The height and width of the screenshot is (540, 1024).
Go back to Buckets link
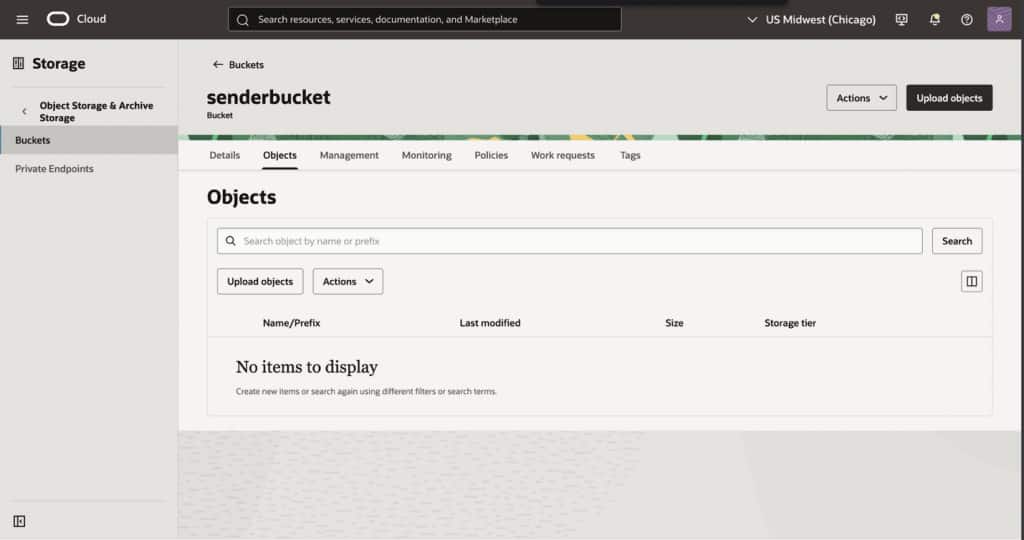coord(246,65)
